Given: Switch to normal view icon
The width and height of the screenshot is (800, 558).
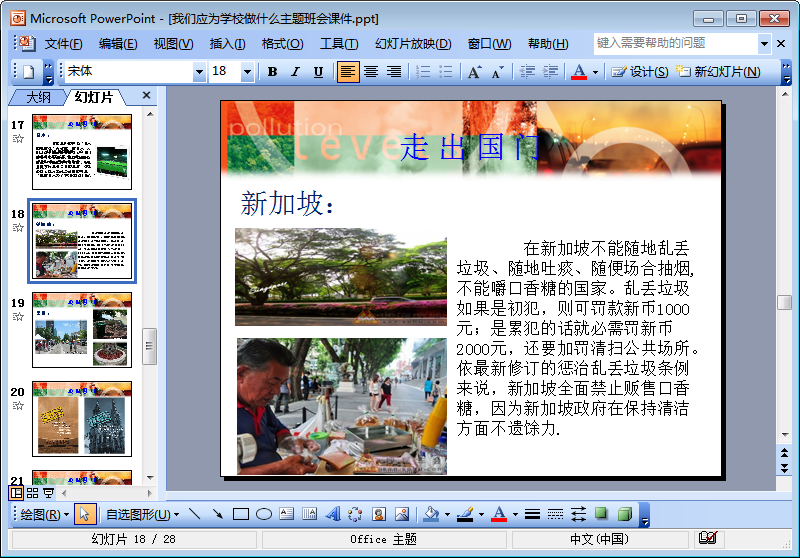Looking at the screenshot, I should [x=17, y=493].
